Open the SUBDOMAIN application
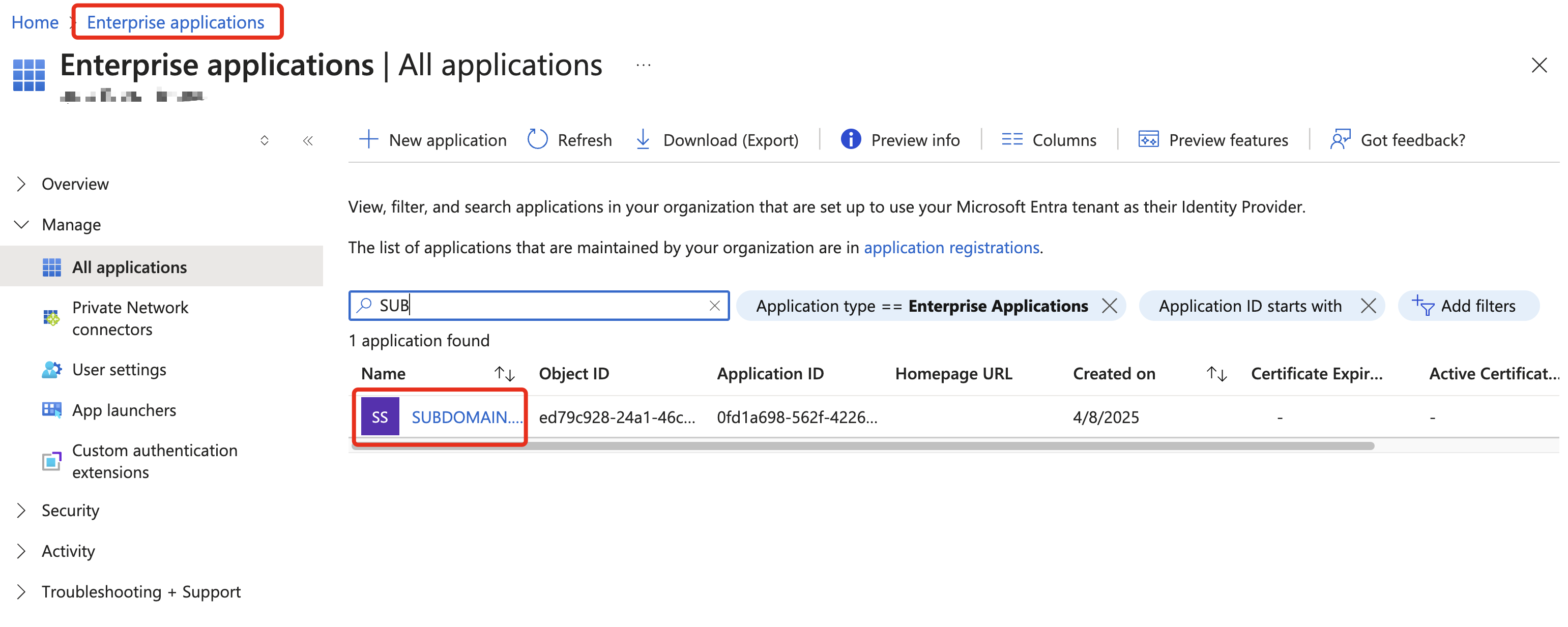 (x=466, y=417)
